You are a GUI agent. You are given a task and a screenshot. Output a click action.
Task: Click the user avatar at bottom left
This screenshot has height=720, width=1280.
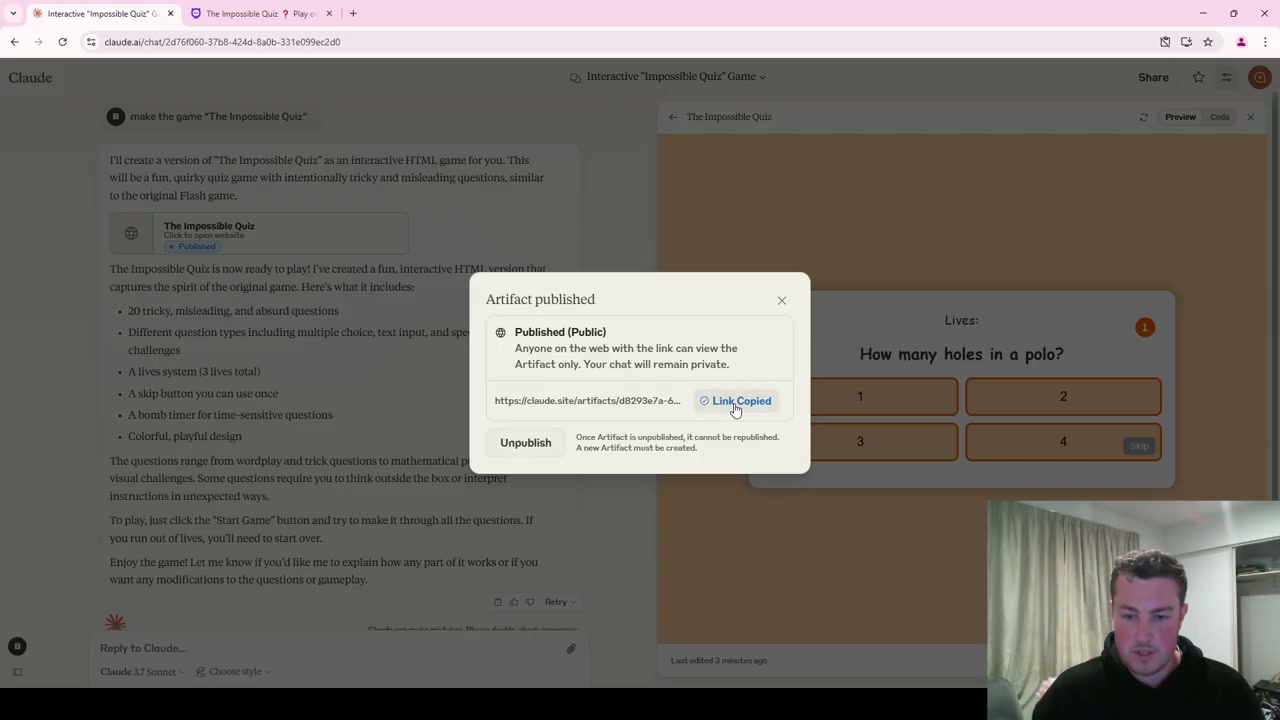[x=17, y=647]
